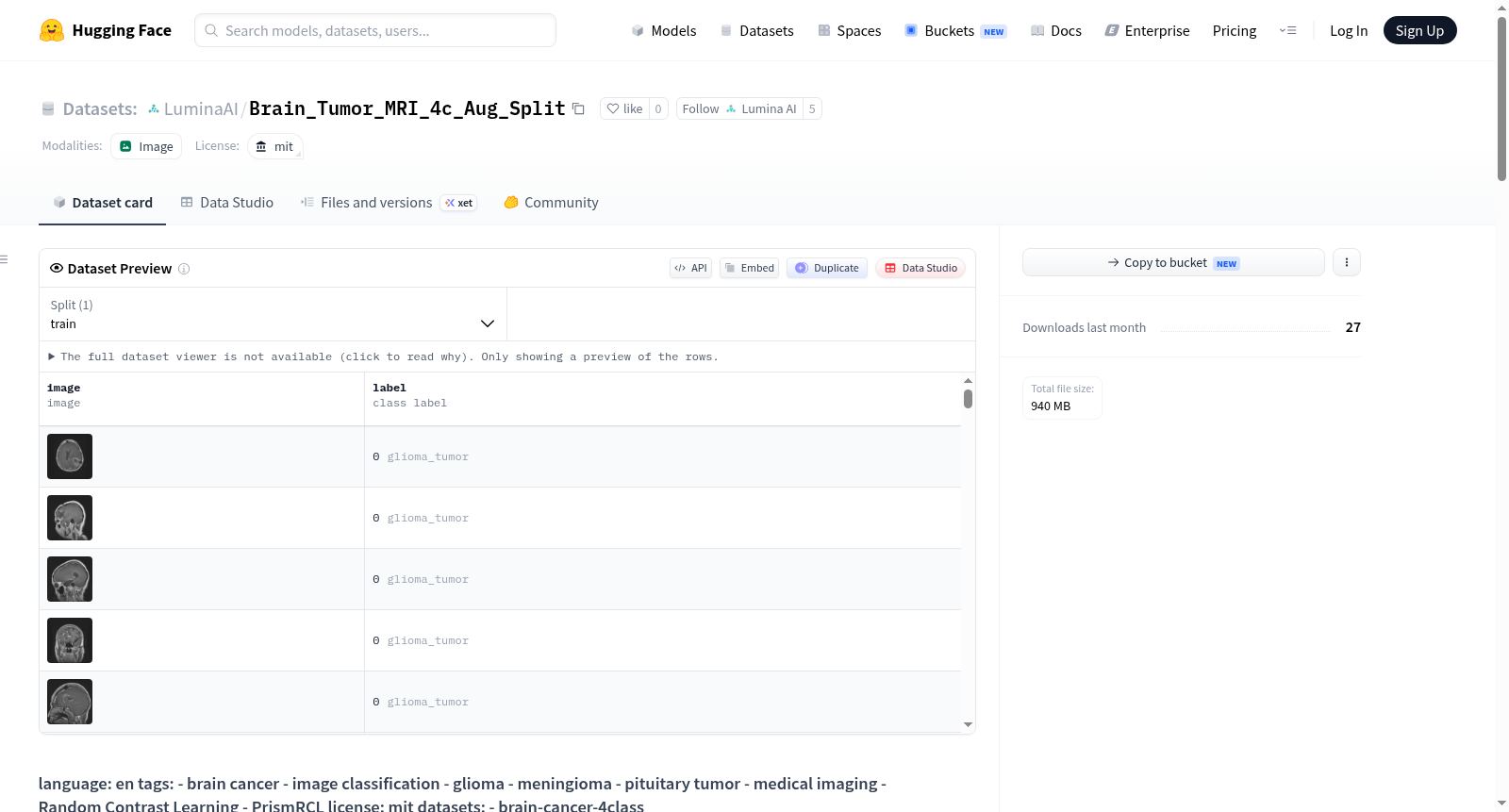Open the like count showing 0
Screen dimensions: 1509x812
658,108
